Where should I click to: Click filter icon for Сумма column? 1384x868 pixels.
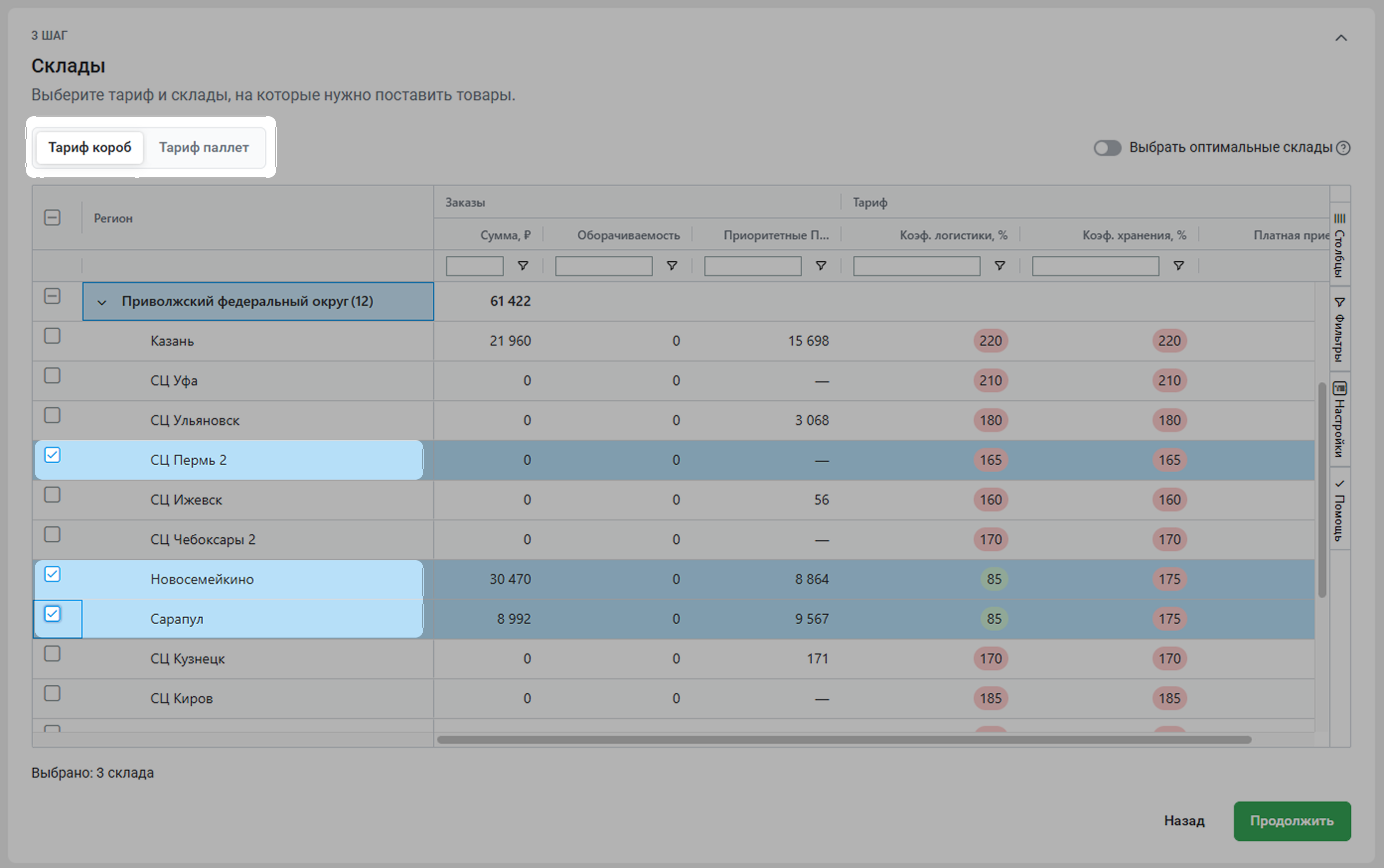(x=523, y=266)
